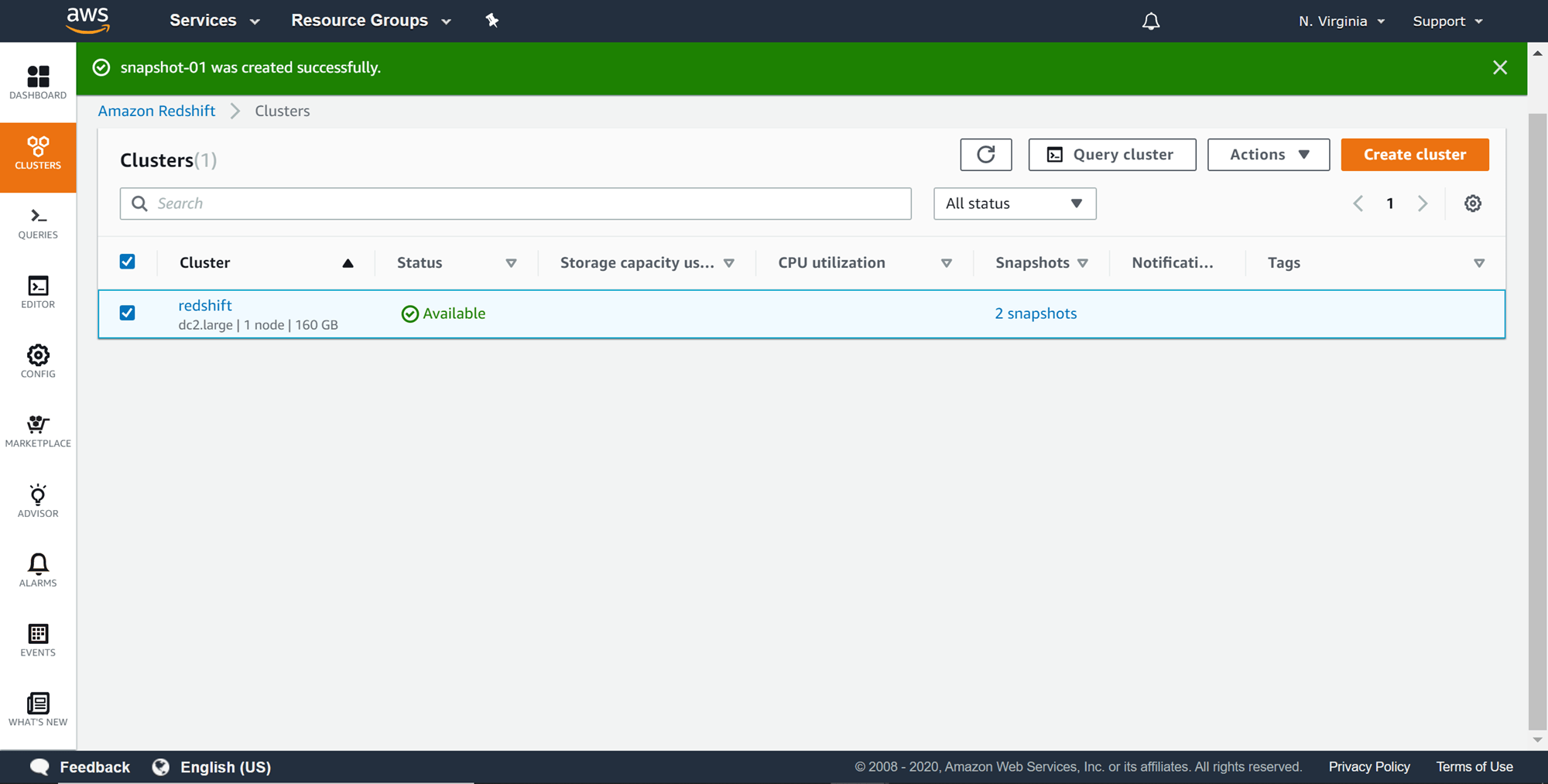Create a new cluster

pos(1414,154)
